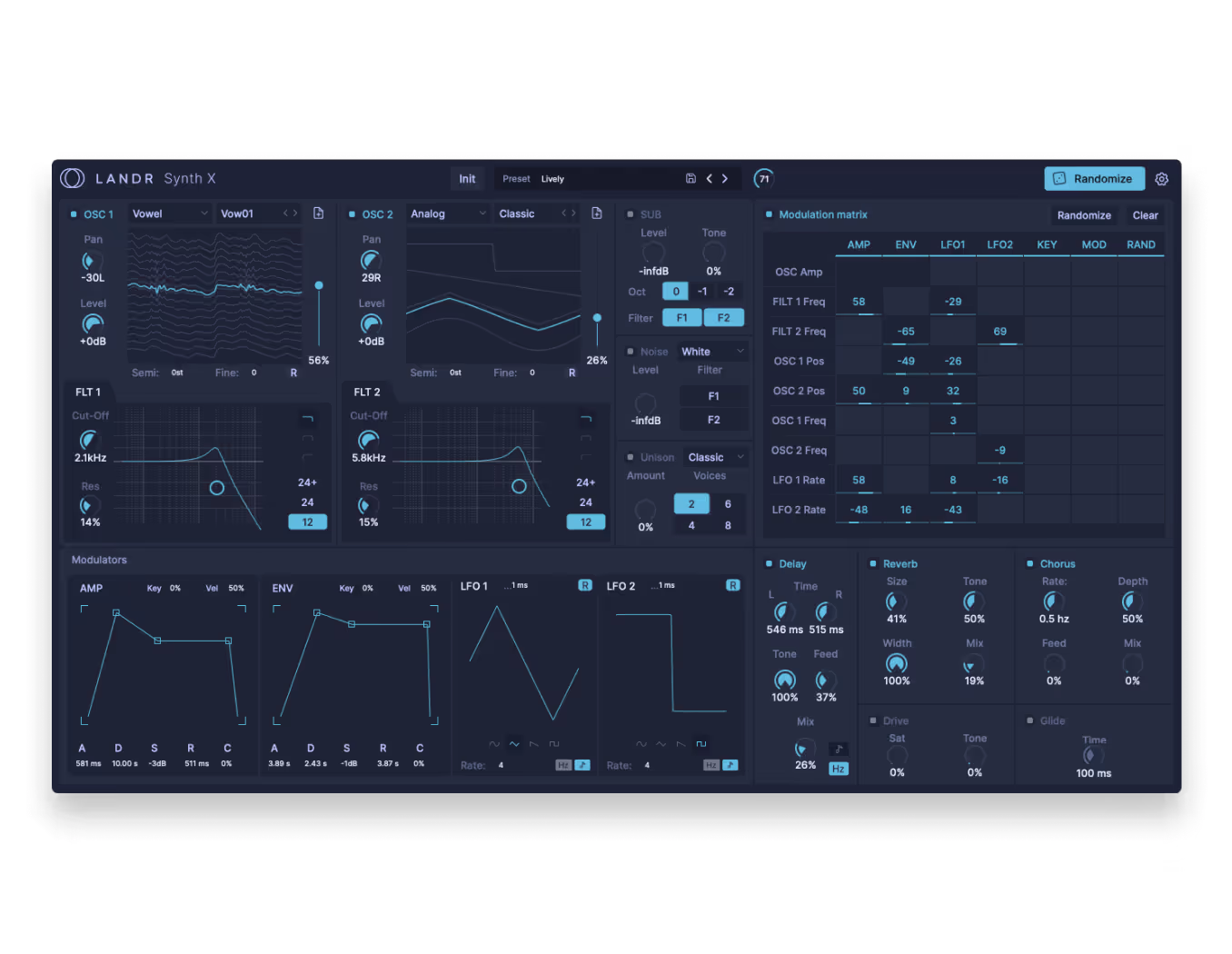Click the KEY column header in matrix
This screenshot has width=1232, height=954.
click(1047, 245)
